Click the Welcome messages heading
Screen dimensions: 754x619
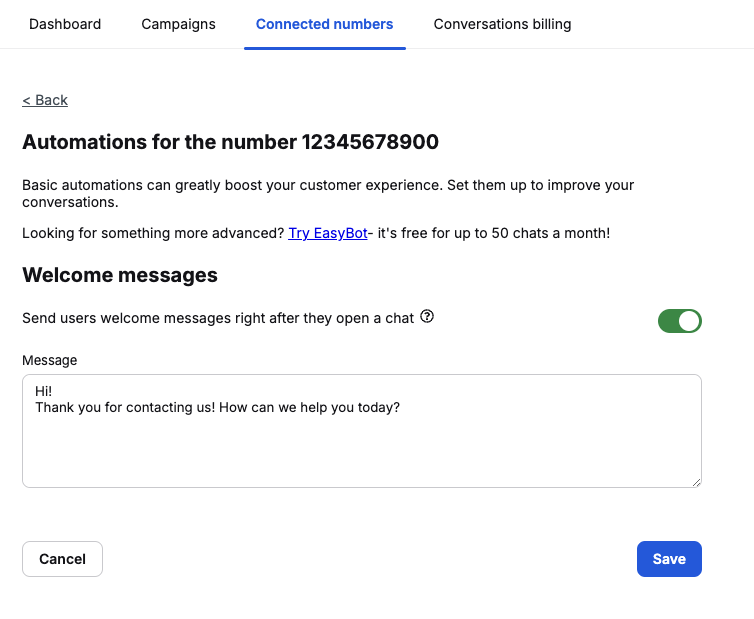(x=120, y=275)
